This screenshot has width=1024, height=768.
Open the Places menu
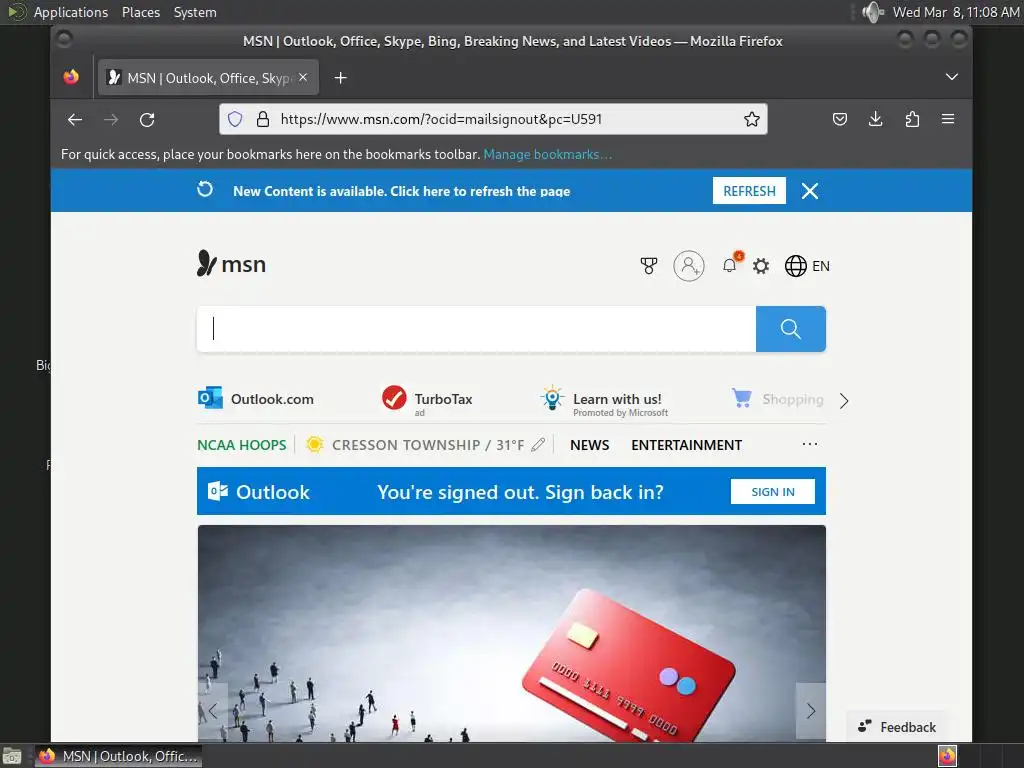[x=141, y=12]
